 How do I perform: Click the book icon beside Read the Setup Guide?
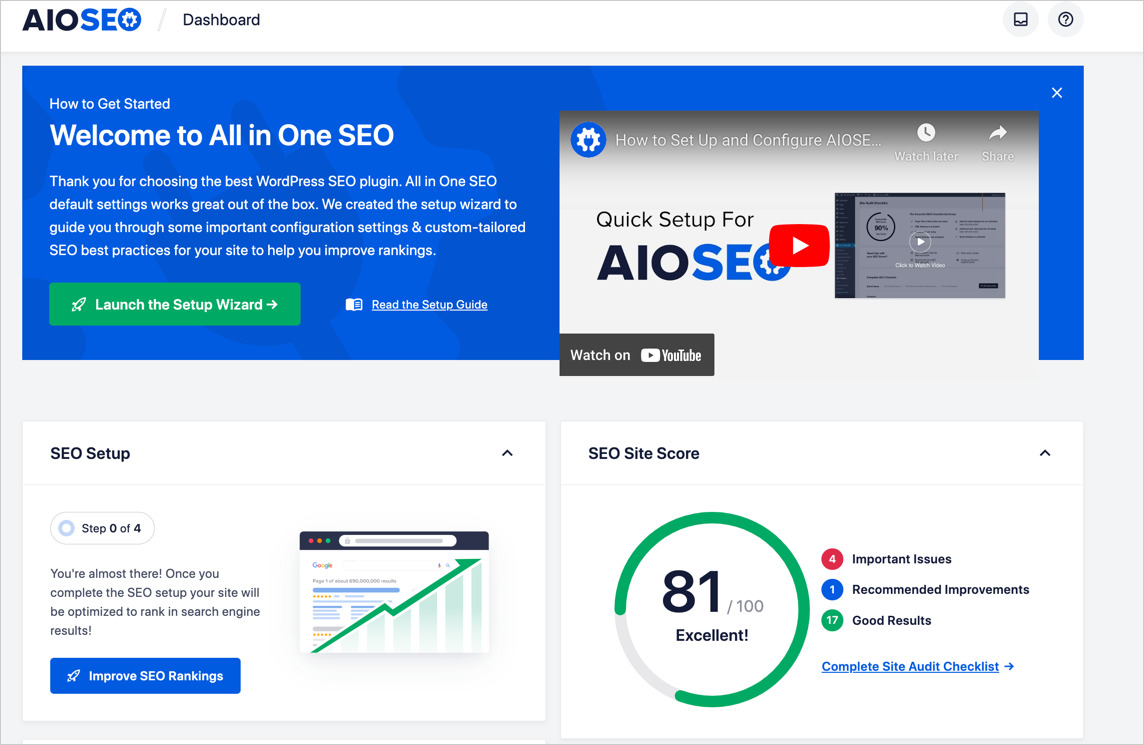tap(353, 304)
